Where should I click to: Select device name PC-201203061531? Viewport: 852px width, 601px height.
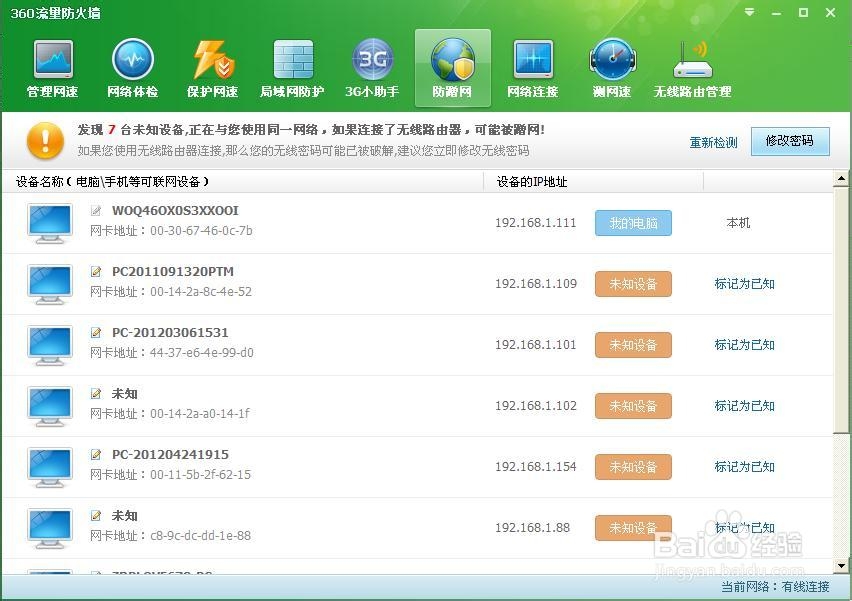170,332
